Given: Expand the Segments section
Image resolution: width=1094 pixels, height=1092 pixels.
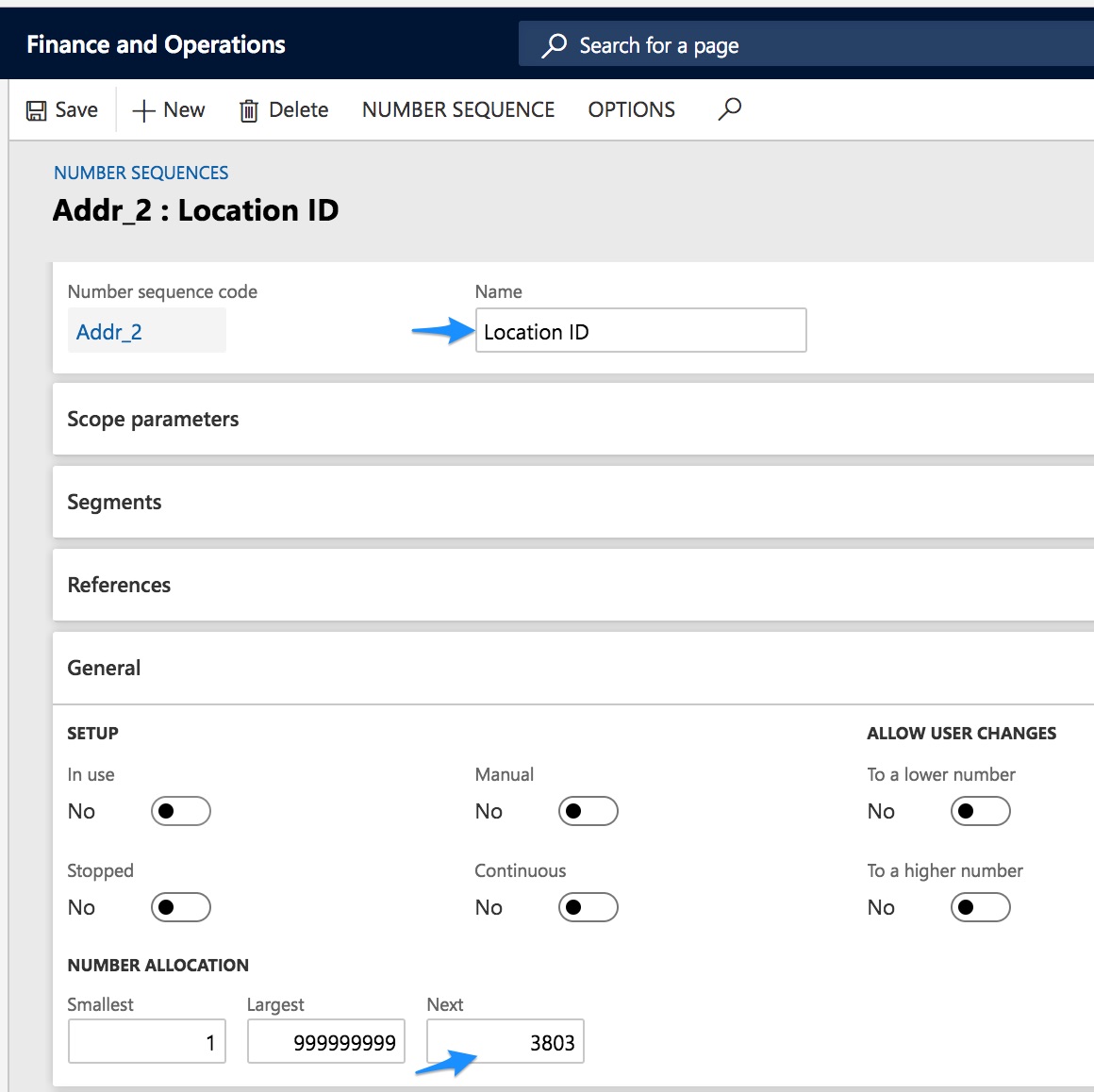Looking at the screenshot, I should (572, 502).
